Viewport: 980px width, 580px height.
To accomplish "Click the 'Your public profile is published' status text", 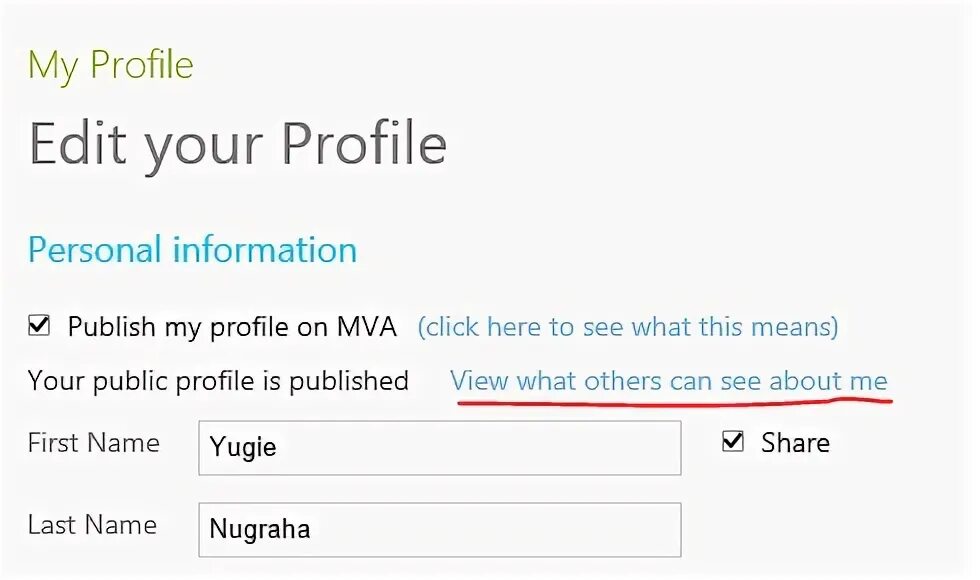I will pos(218,381).
